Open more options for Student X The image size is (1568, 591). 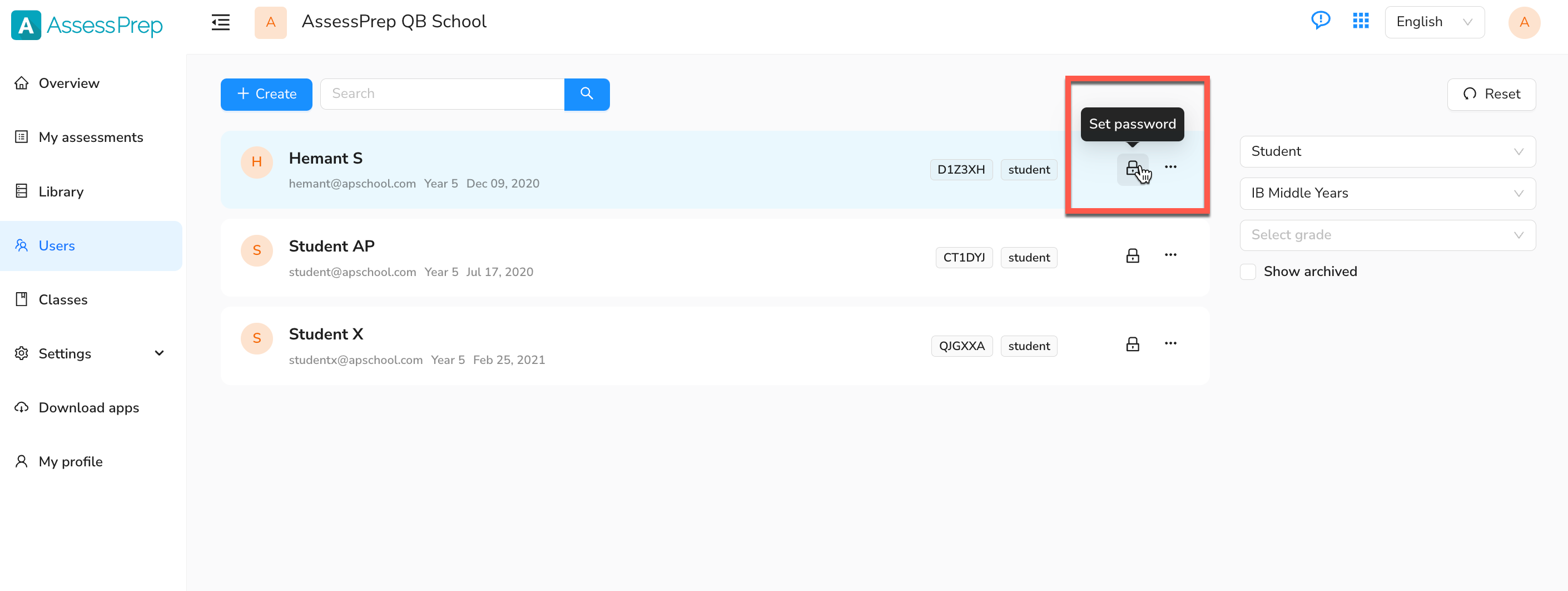coord(1170,343)
